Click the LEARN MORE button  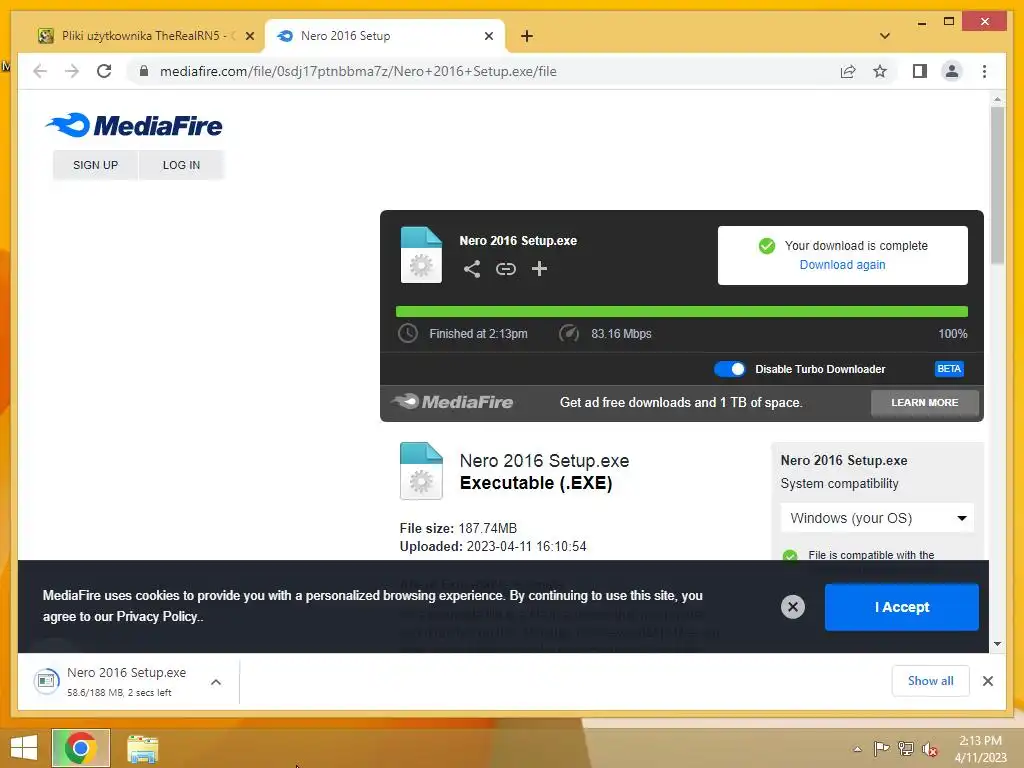pos(925,402)
